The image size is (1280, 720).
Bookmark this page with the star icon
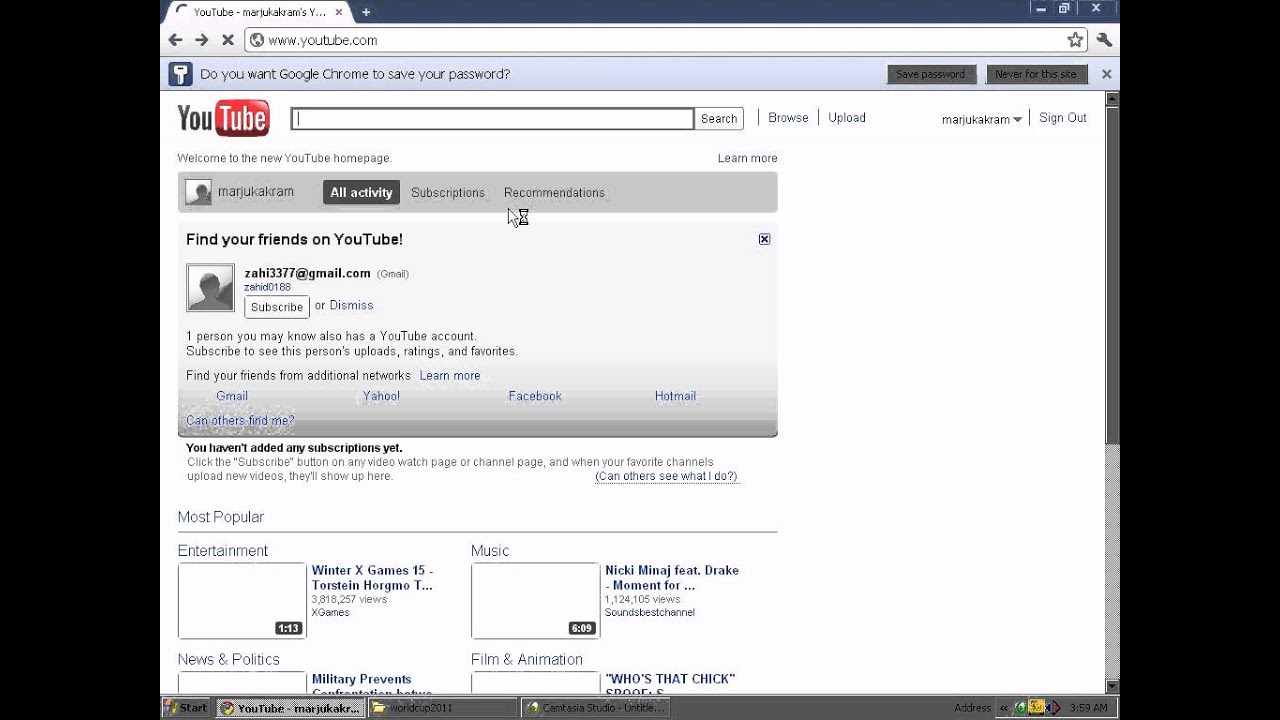pyautogui.click(x=1075, y=40)
